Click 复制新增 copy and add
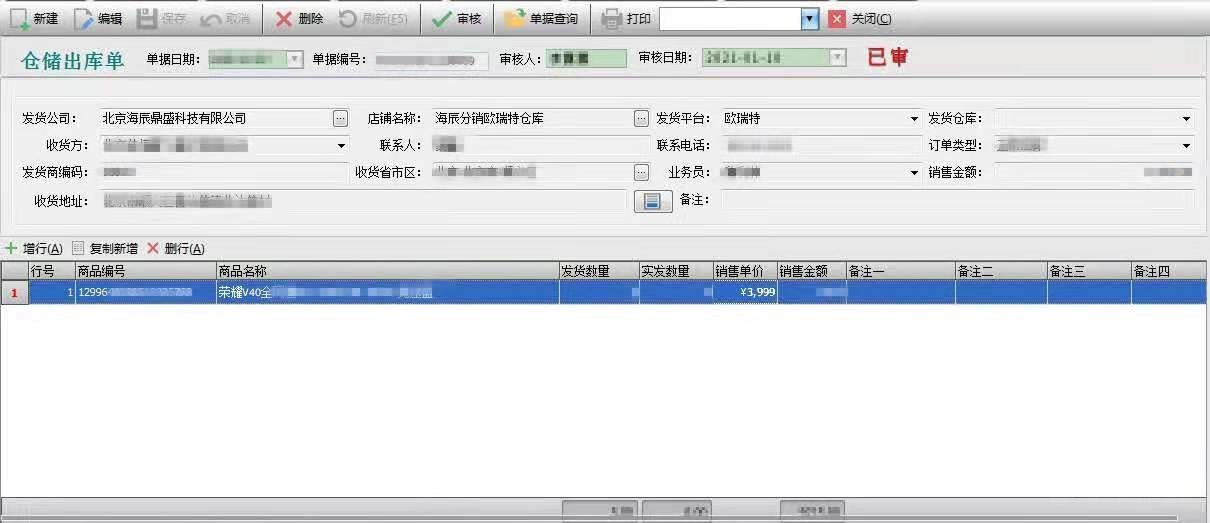1210x523 pixels. pos(105,248)
